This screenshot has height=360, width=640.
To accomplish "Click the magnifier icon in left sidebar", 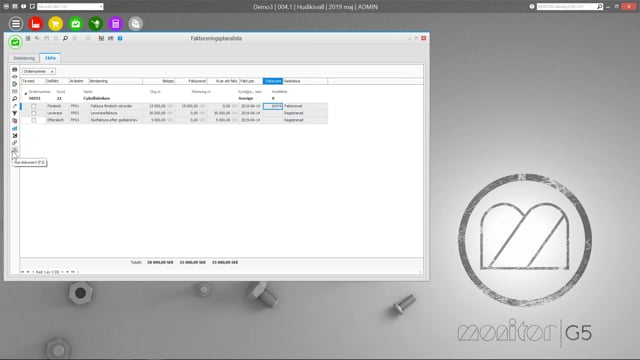I will point(15,99).
